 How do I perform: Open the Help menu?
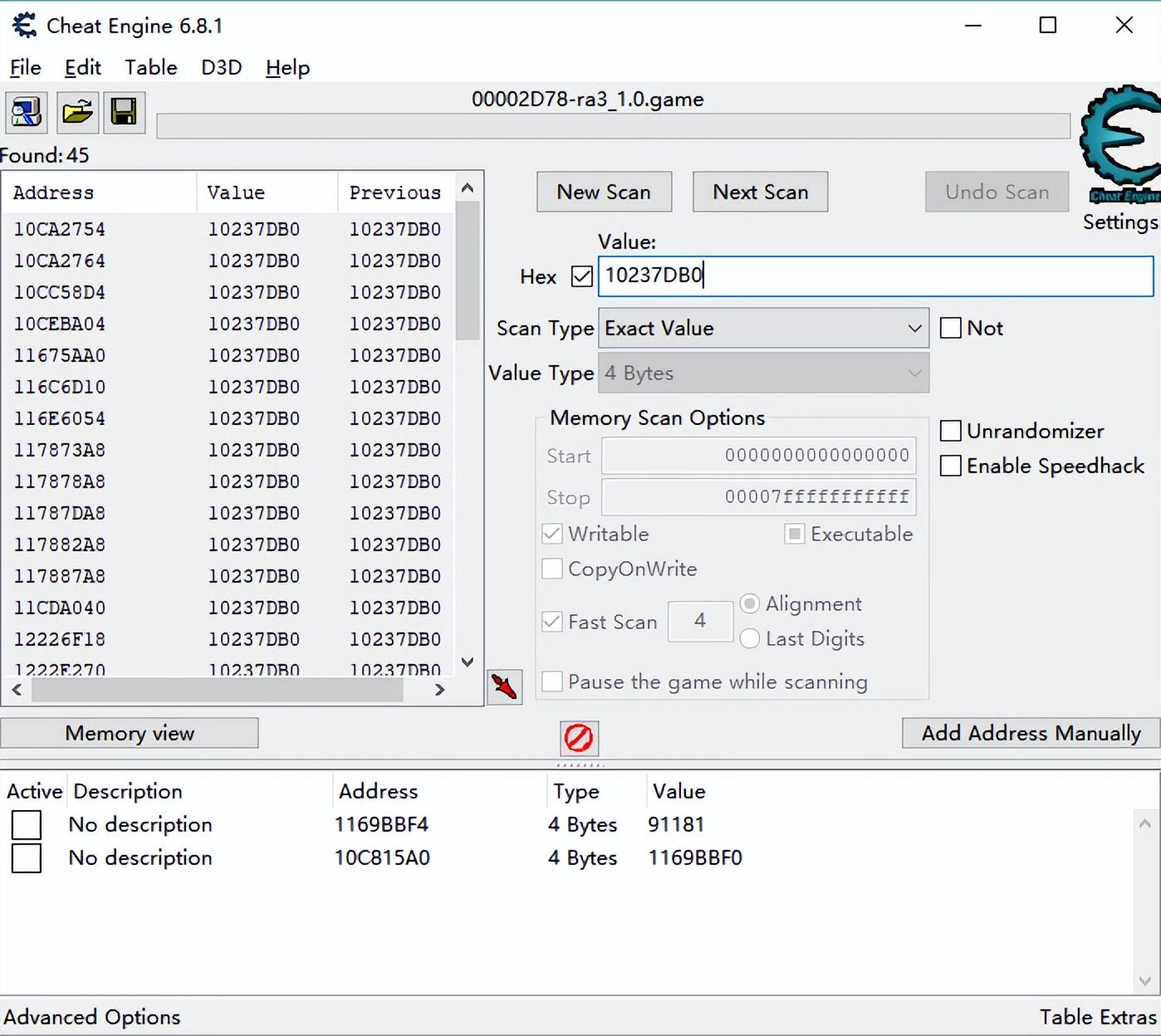pos(288,67)
